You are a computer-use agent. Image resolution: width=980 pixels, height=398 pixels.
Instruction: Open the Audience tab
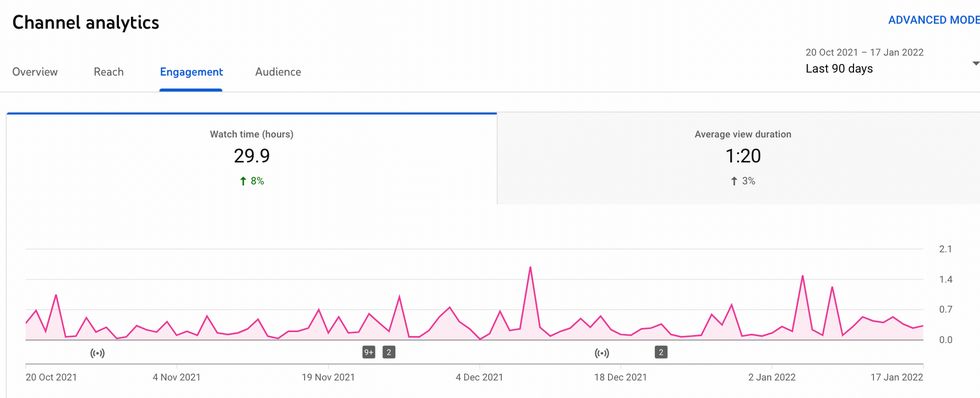pos(278,72)
